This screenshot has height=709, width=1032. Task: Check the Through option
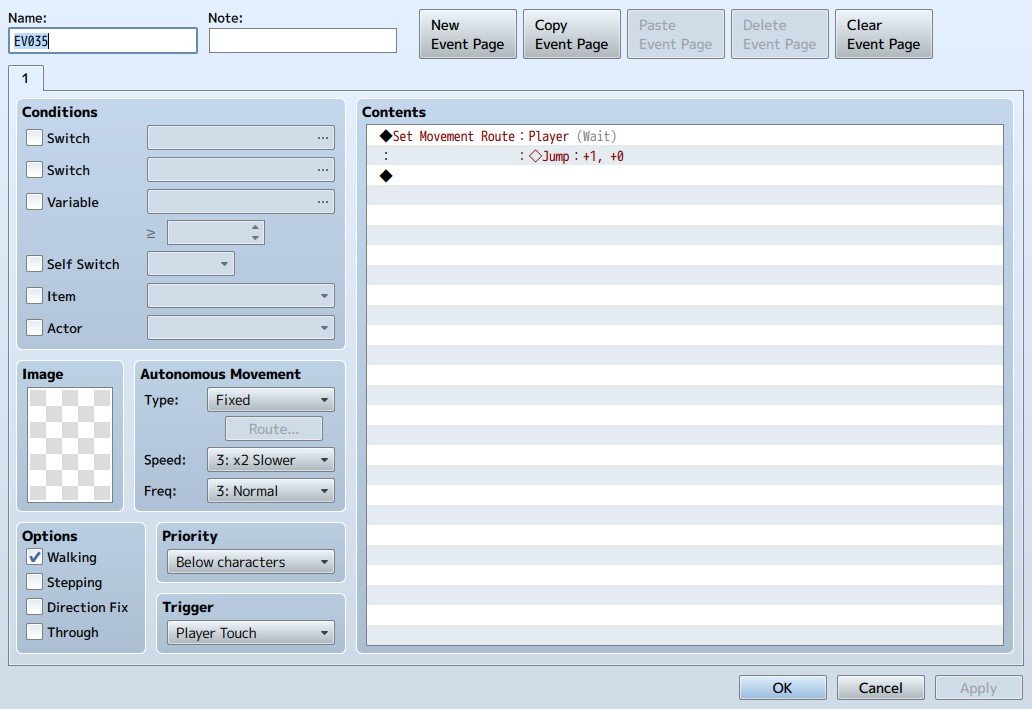[x=34, y=632]
